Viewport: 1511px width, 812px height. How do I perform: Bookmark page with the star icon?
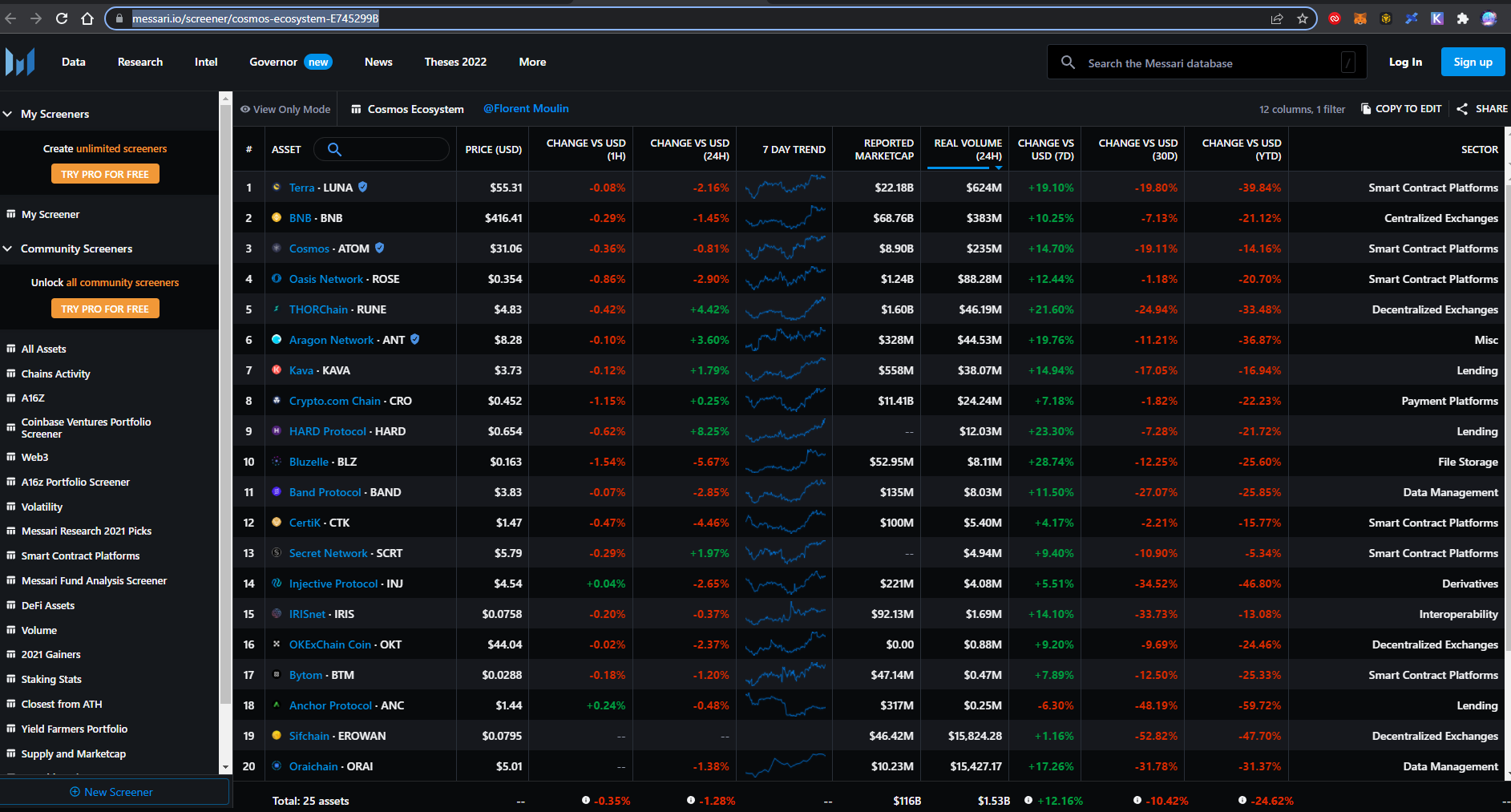1302,18
